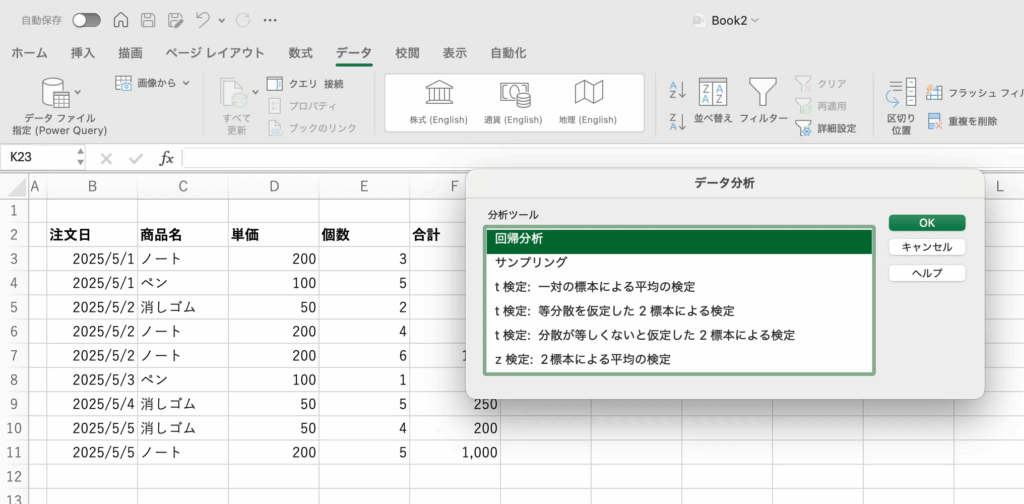Click the Undo arrow icon
Screen dimensions: 1024x504
click(x=203, y=20)
